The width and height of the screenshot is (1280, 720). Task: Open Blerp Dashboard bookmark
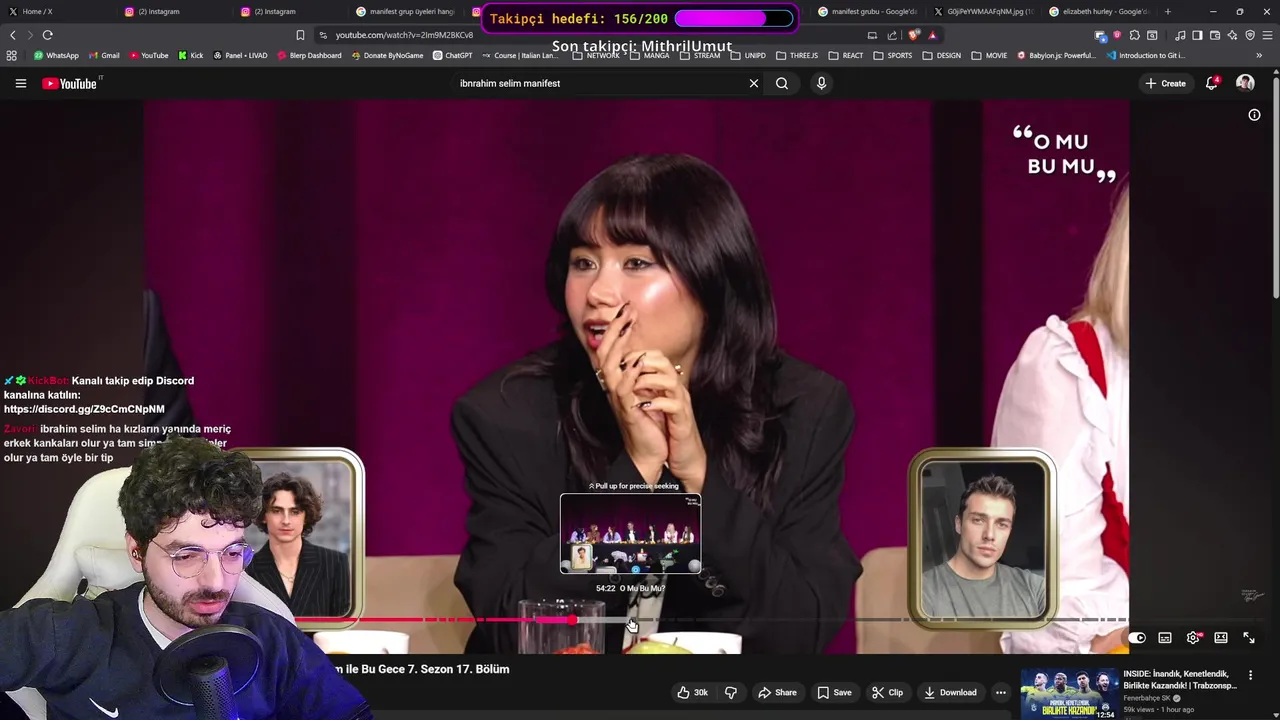309,55
